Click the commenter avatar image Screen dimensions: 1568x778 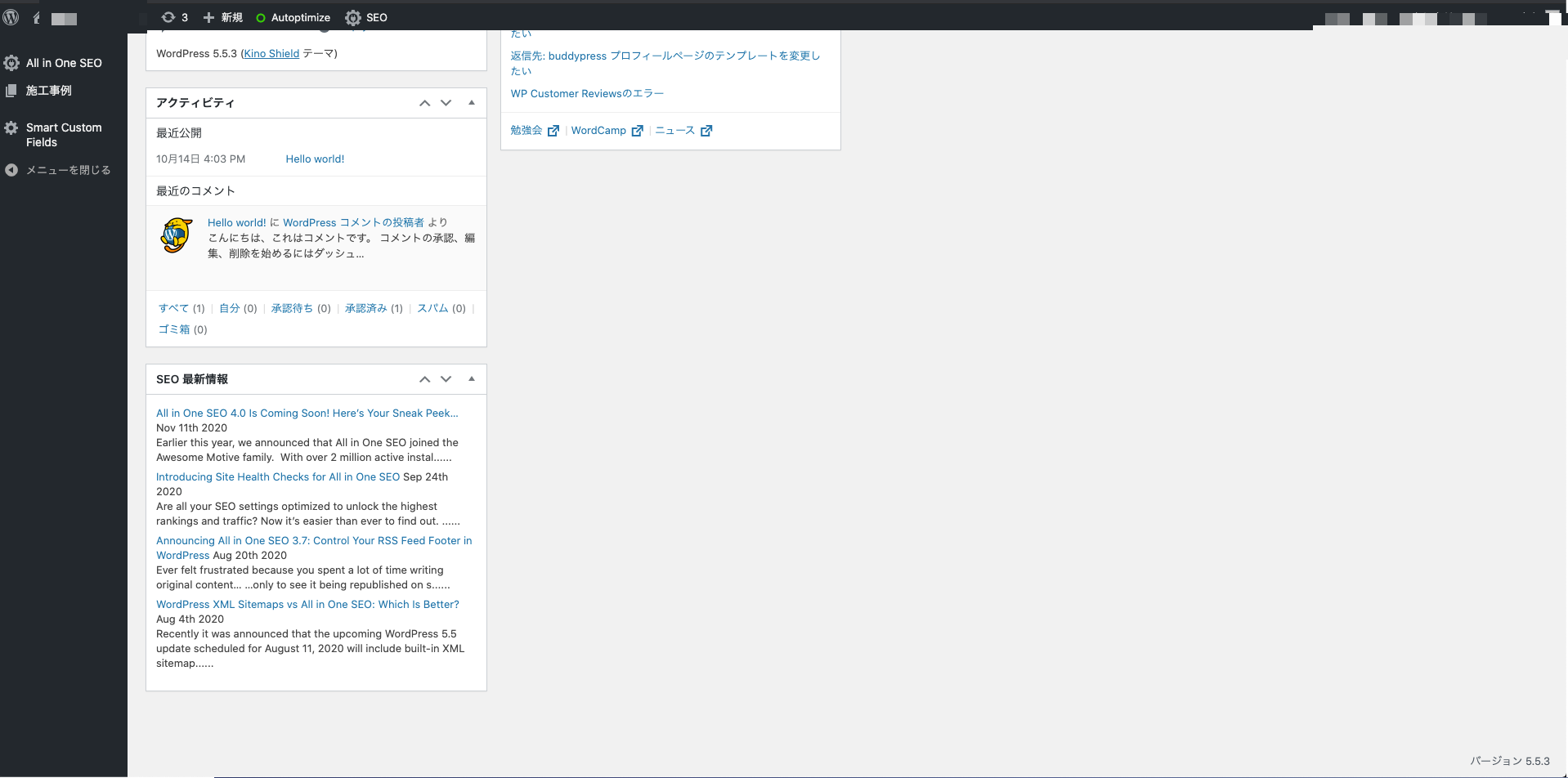click(176, 235)
